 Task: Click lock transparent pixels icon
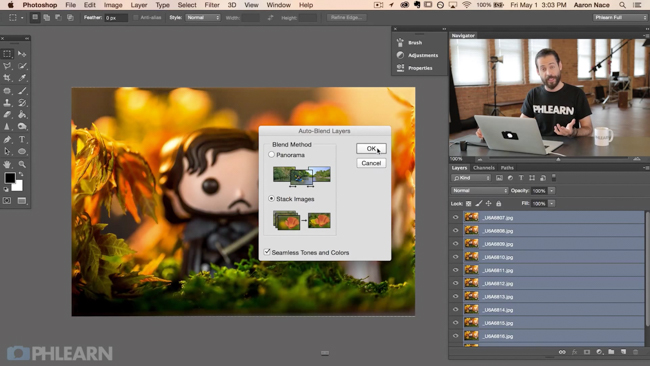coord(468,204)
